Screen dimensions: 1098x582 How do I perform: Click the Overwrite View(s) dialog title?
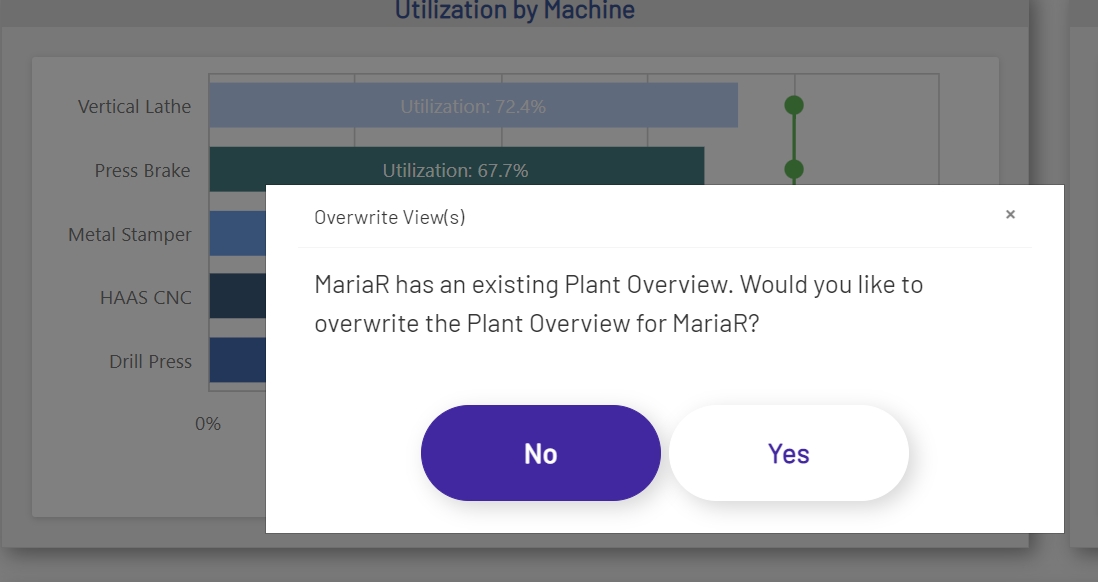(389, 217)
